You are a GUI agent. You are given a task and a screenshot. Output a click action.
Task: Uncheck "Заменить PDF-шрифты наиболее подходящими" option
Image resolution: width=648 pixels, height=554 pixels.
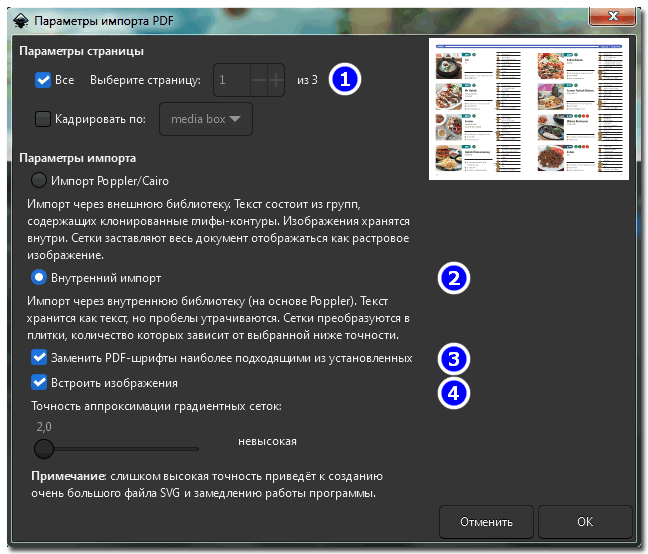click(40, 357)
